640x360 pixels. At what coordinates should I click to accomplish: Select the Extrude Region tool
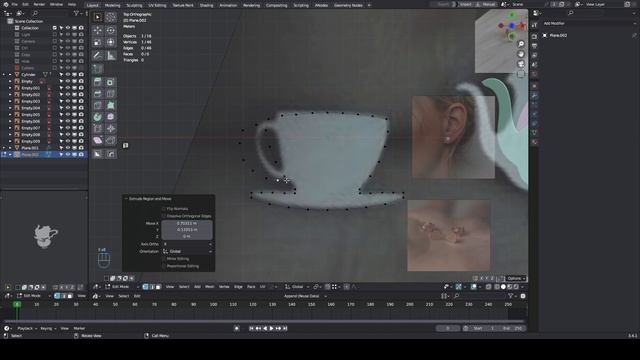(x=98, y=82)
